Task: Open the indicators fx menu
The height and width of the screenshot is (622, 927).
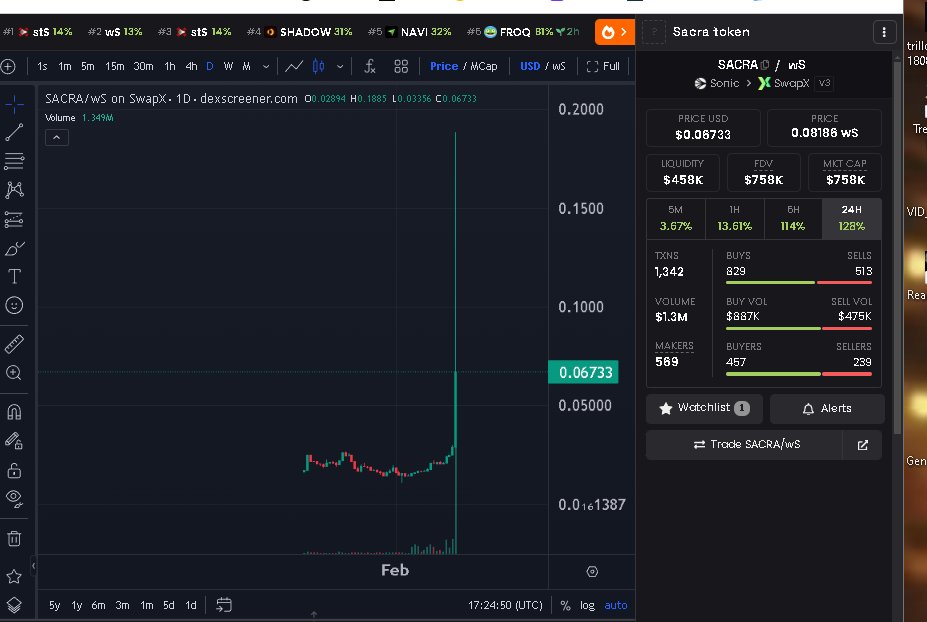Action: pyautogui.click(x=369, y=66)
